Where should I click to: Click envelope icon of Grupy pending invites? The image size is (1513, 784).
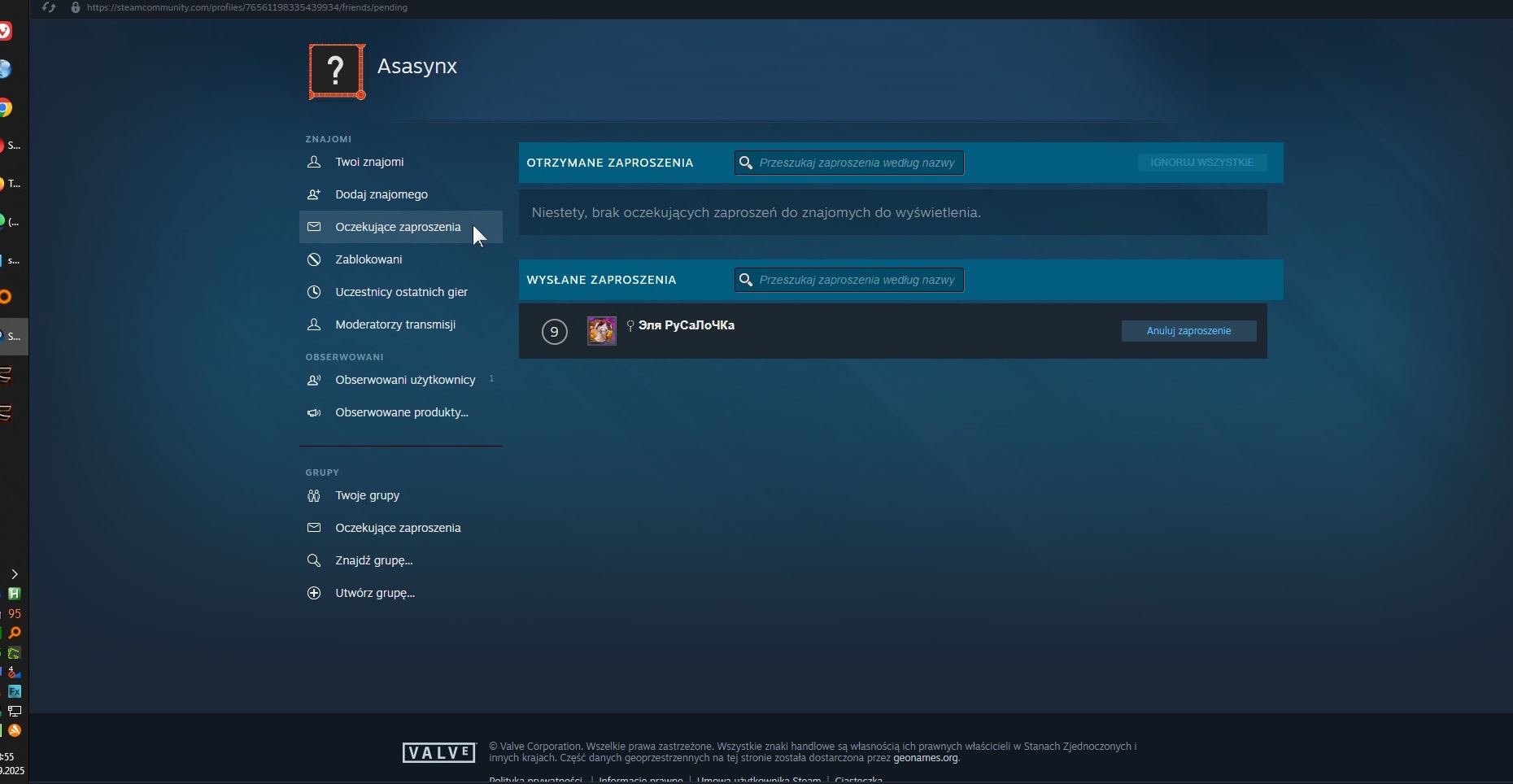click(x=314, y=528)
